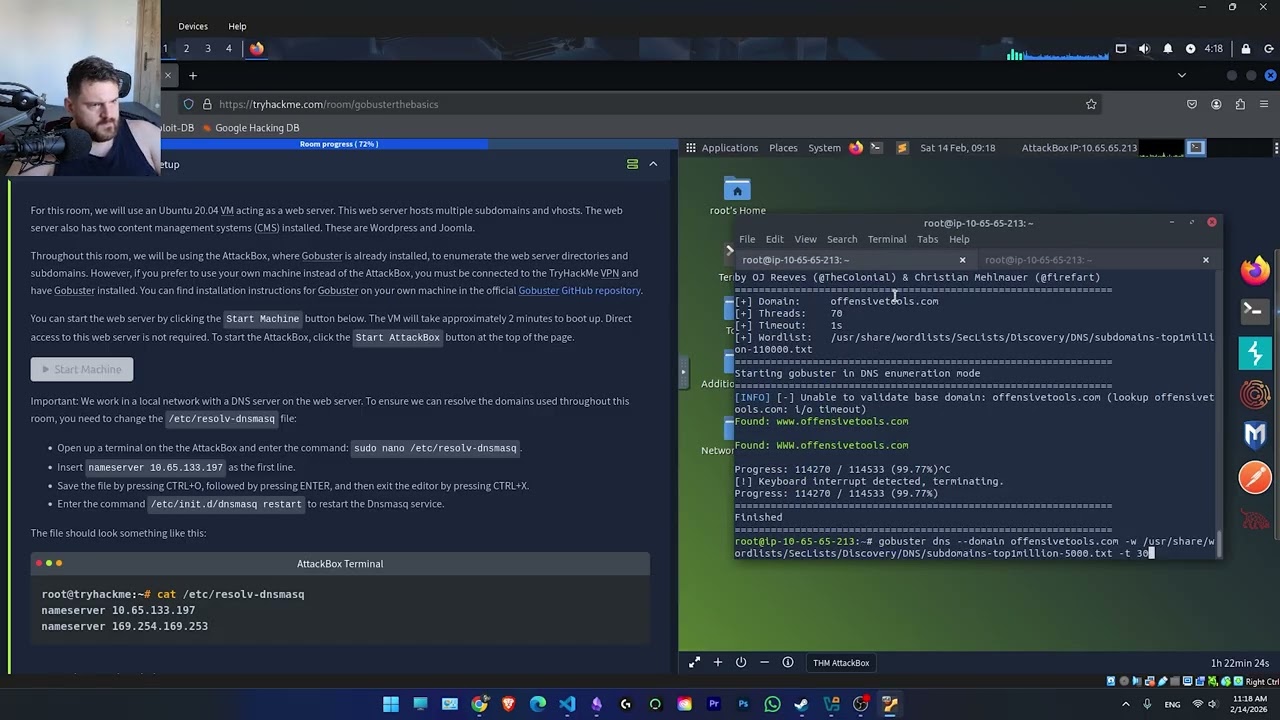Click the power icon in AttackBox bottom bar
This screenshot has height=720, width=1280.
point(741,662)
